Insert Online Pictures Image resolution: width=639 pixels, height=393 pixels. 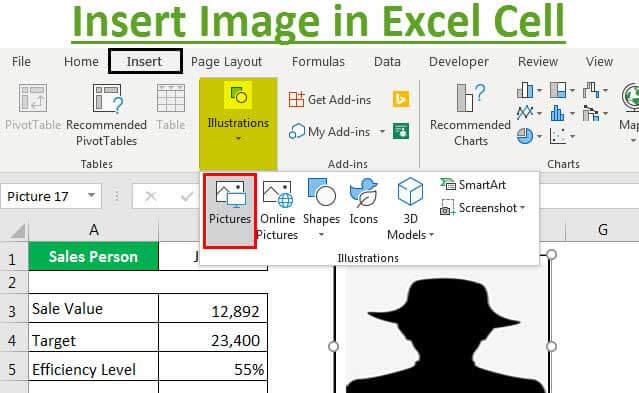[278, 210]
